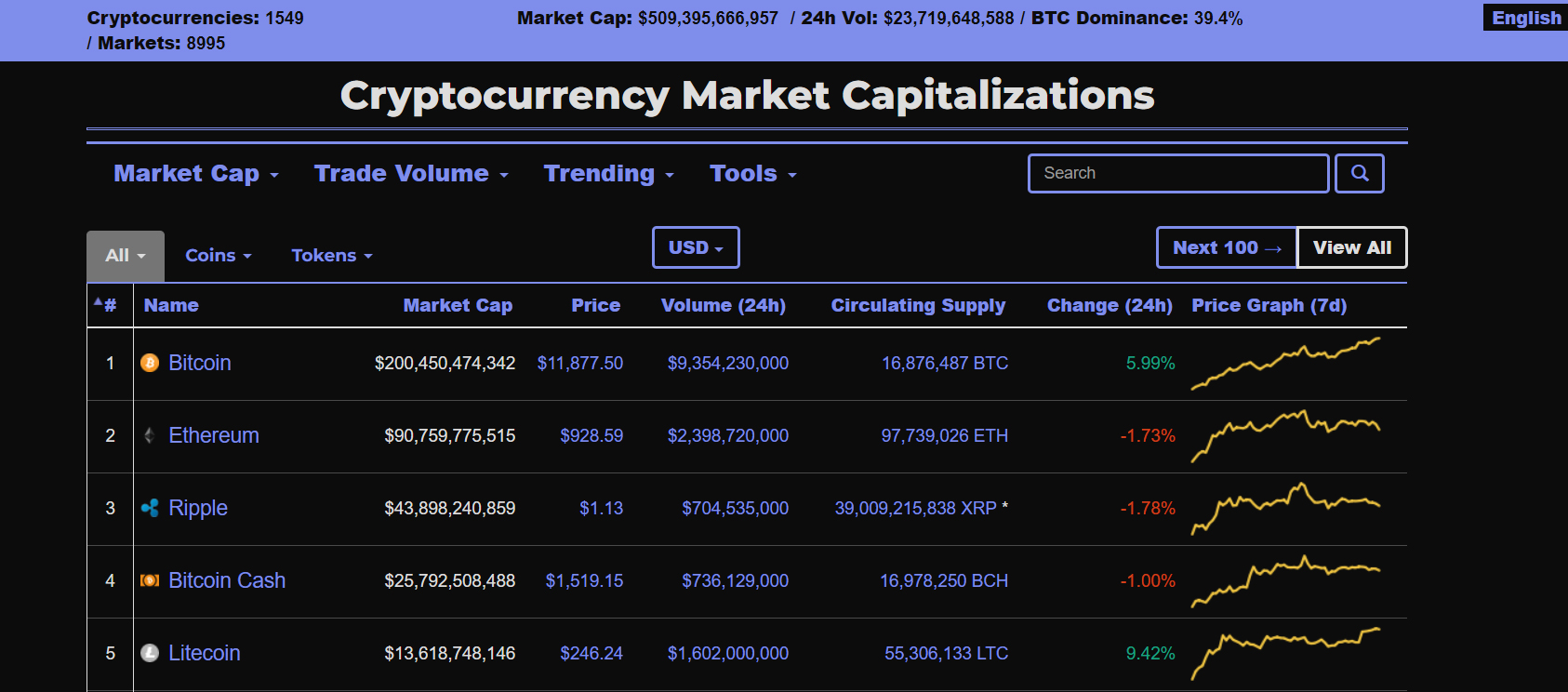Sort by Change (24h) column header

pos(1110,305)
